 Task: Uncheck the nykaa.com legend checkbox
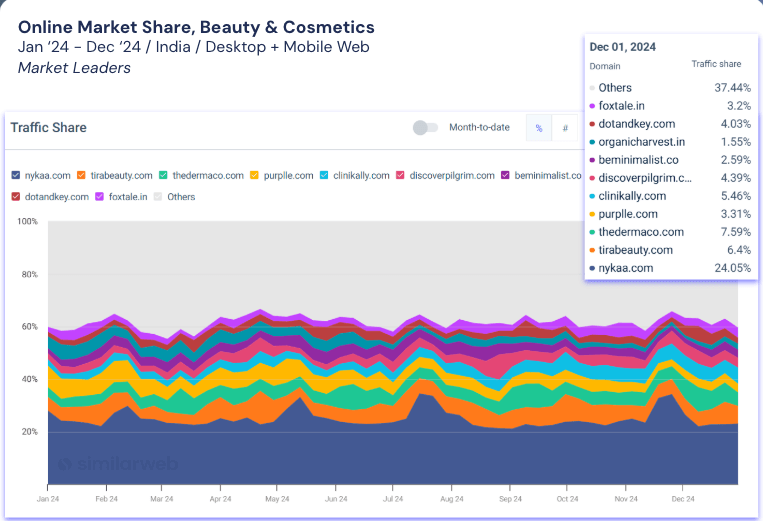point(16,175)
